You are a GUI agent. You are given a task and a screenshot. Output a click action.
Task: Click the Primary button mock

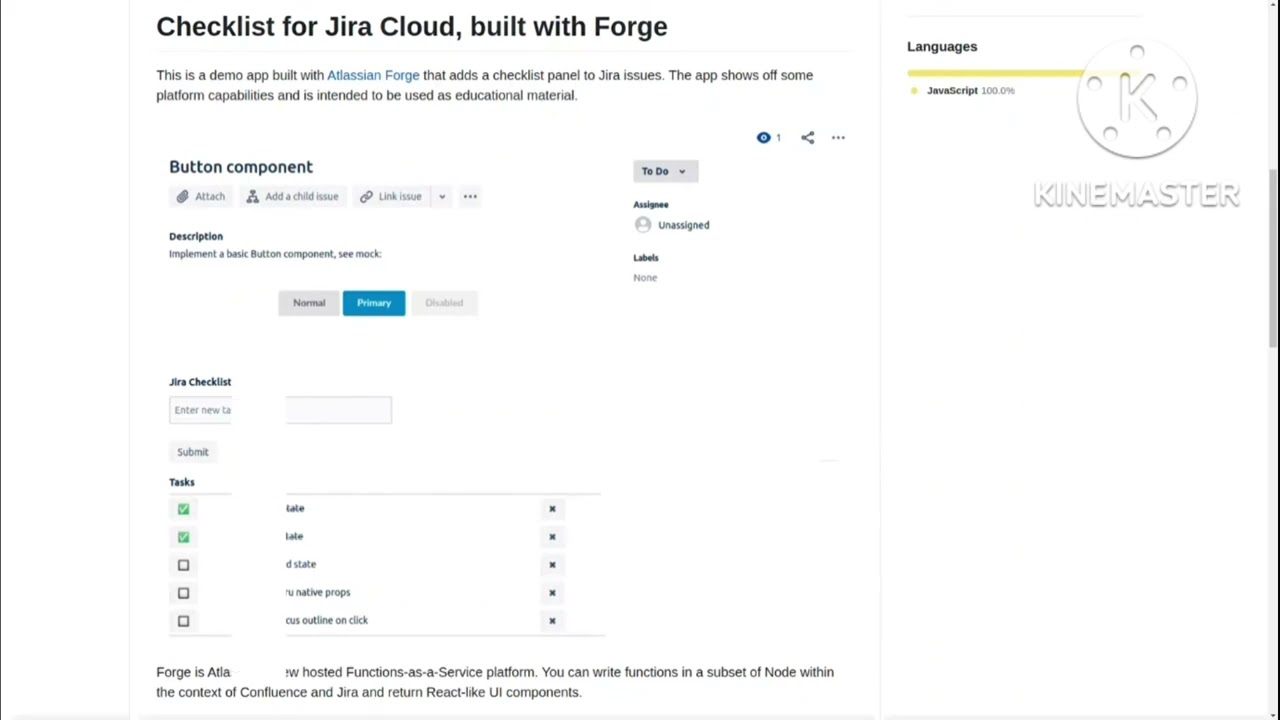click(x=374, y=303)
